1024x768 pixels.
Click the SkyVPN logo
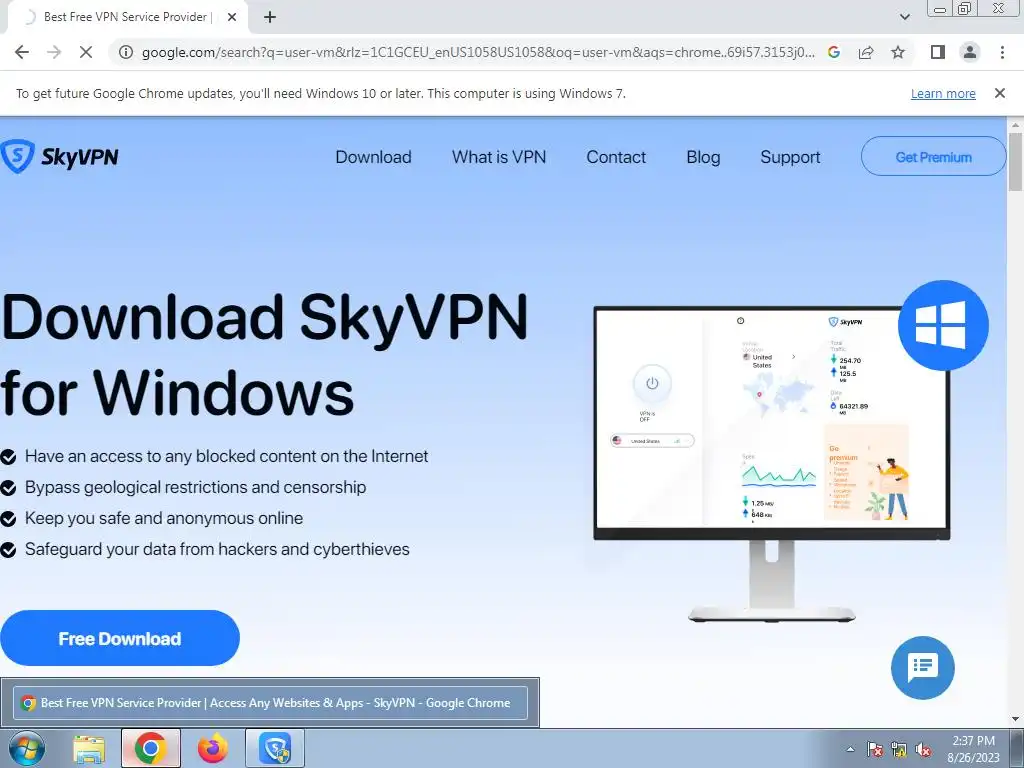point(59,157)
